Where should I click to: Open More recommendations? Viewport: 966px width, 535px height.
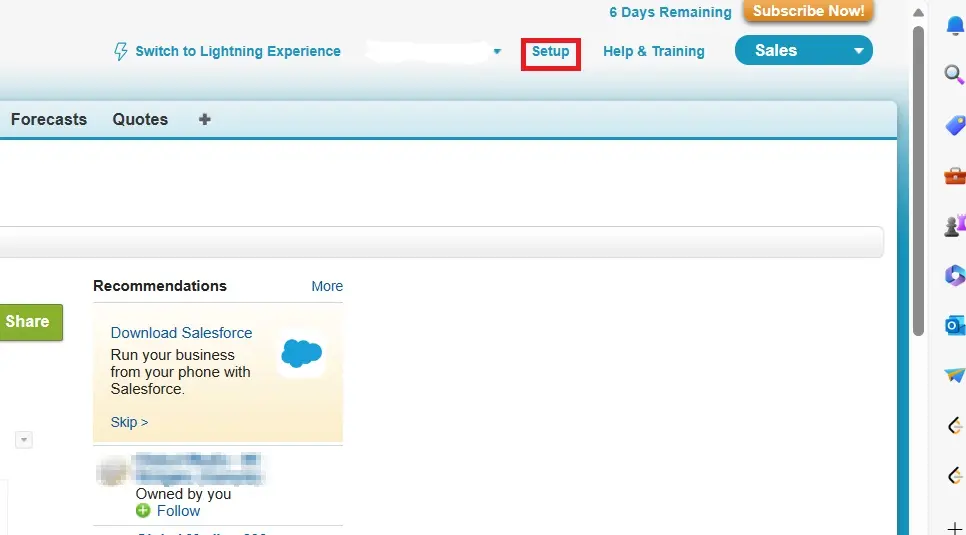(x=327, y=286)
